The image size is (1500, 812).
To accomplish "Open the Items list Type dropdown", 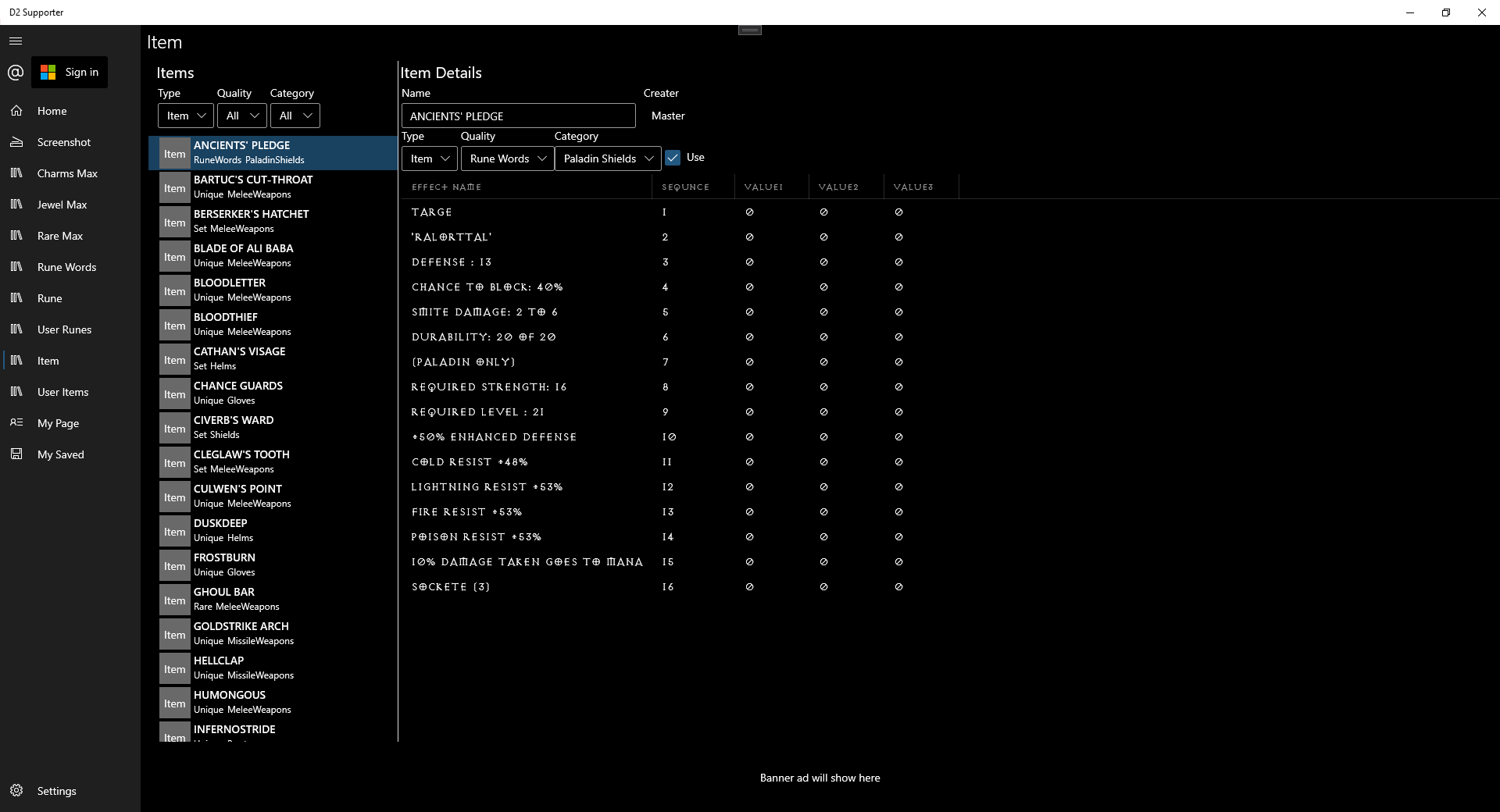I will point(186,116).
